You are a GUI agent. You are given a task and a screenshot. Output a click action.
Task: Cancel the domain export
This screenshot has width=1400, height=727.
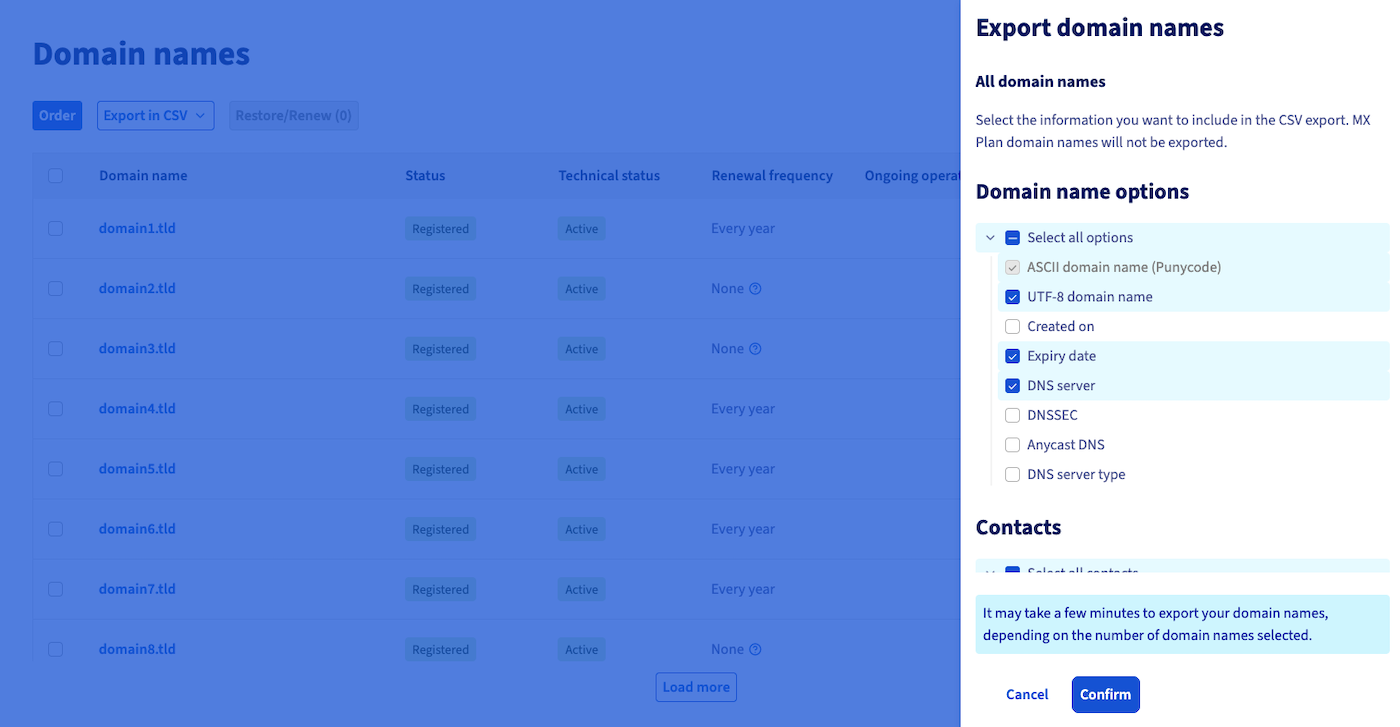coord(1026,694)
